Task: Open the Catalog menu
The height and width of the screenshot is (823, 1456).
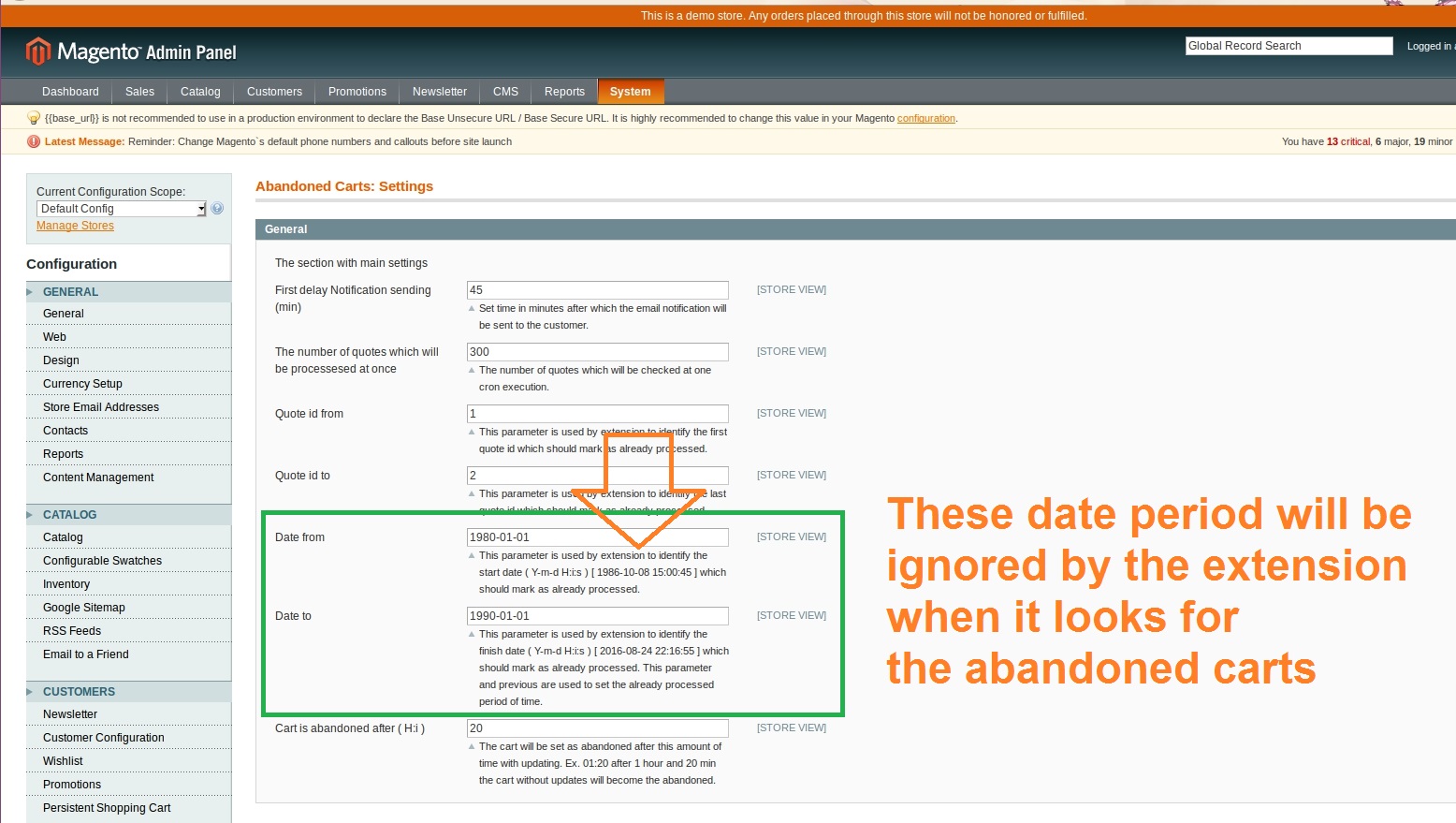Action: [x=200, y=92]
